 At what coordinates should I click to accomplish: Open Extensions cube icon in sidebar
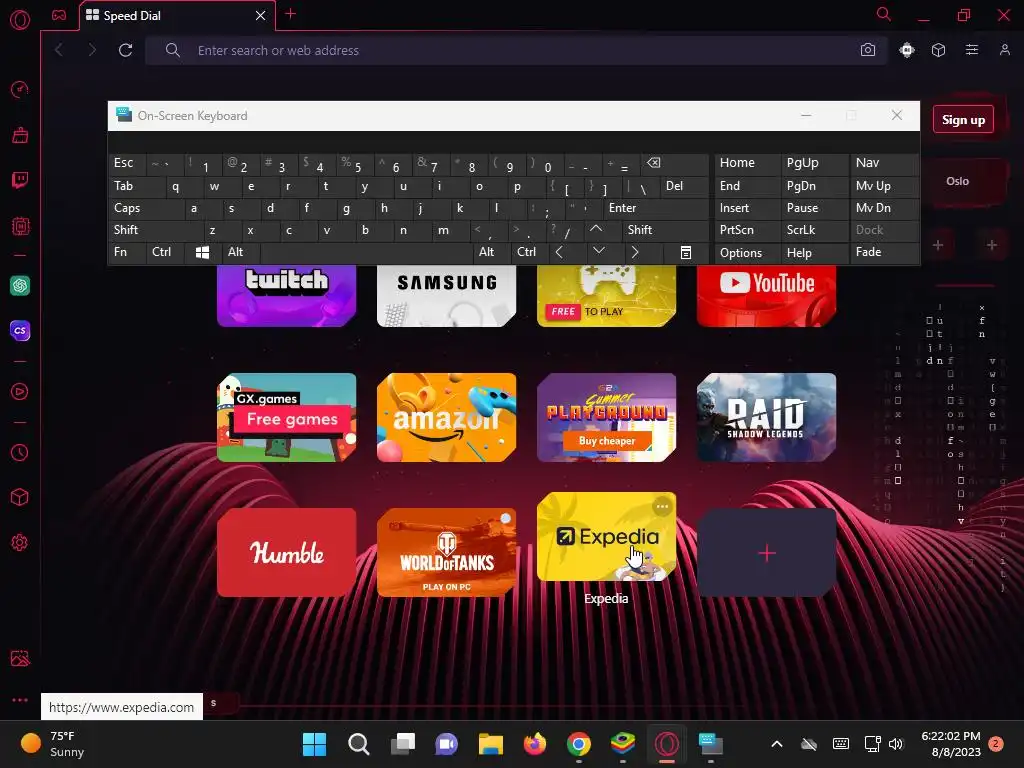point(20,498)
